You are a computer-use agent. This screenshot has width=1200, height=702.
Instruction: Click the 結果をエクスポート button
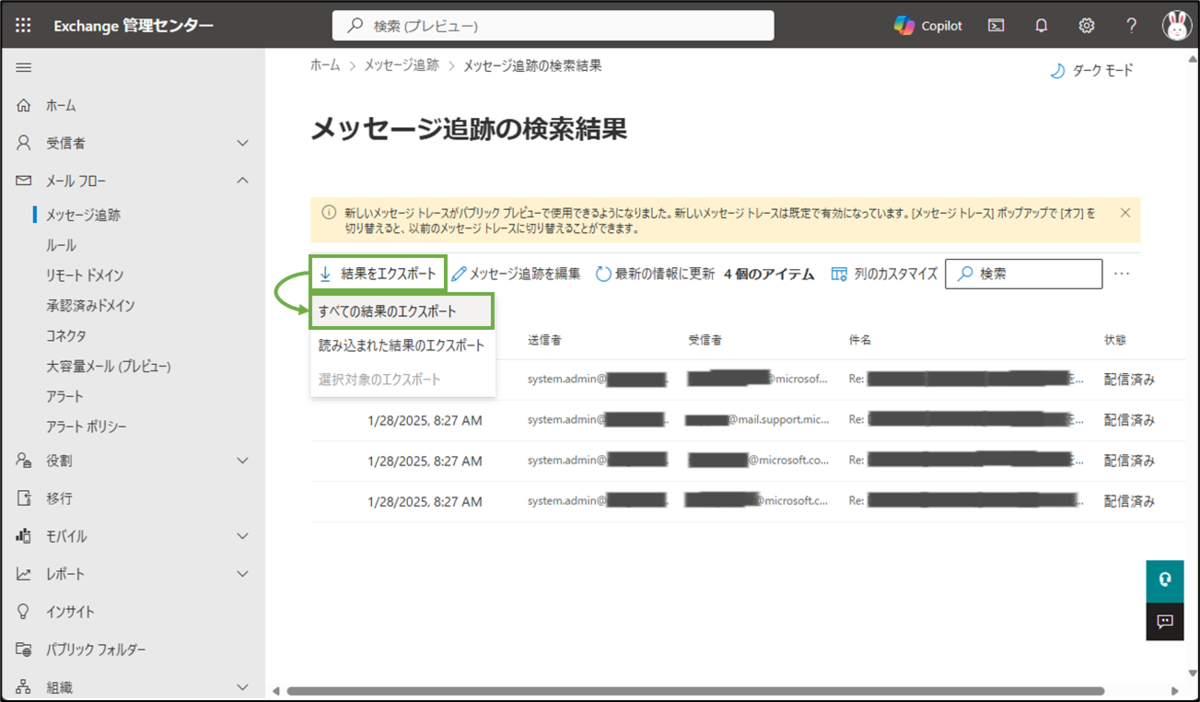[378, 273]
